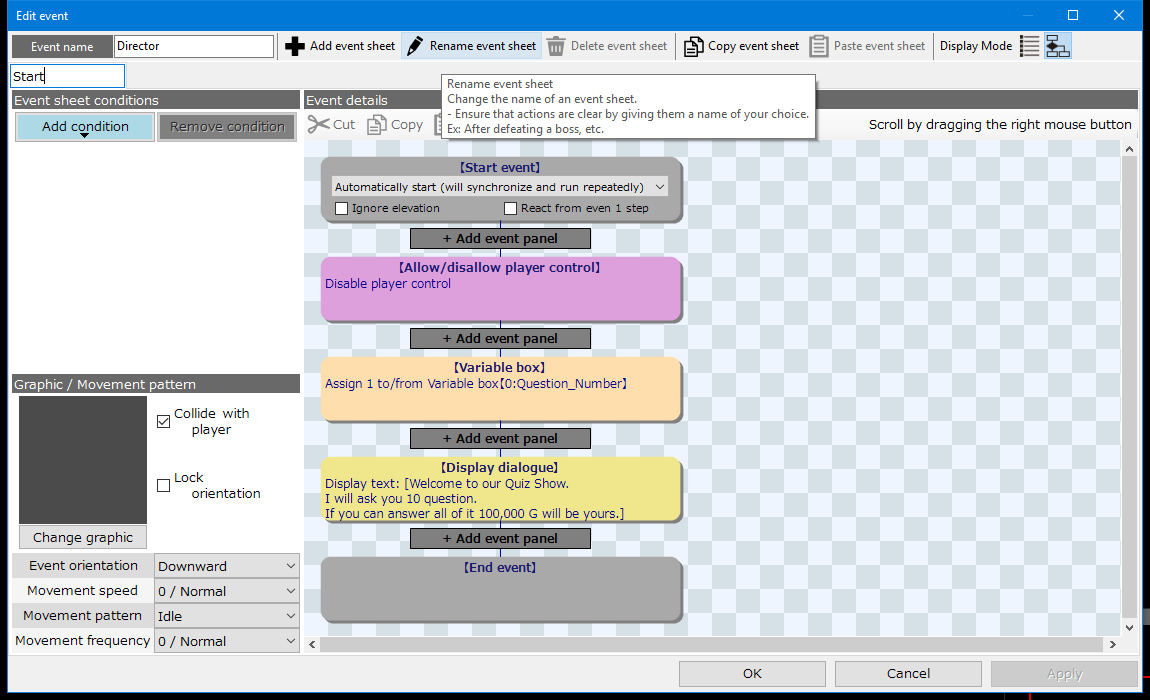Toggle React from even 1 step checkbox
The width and height of the screenshot is (1150, 700).
point(510,208)
